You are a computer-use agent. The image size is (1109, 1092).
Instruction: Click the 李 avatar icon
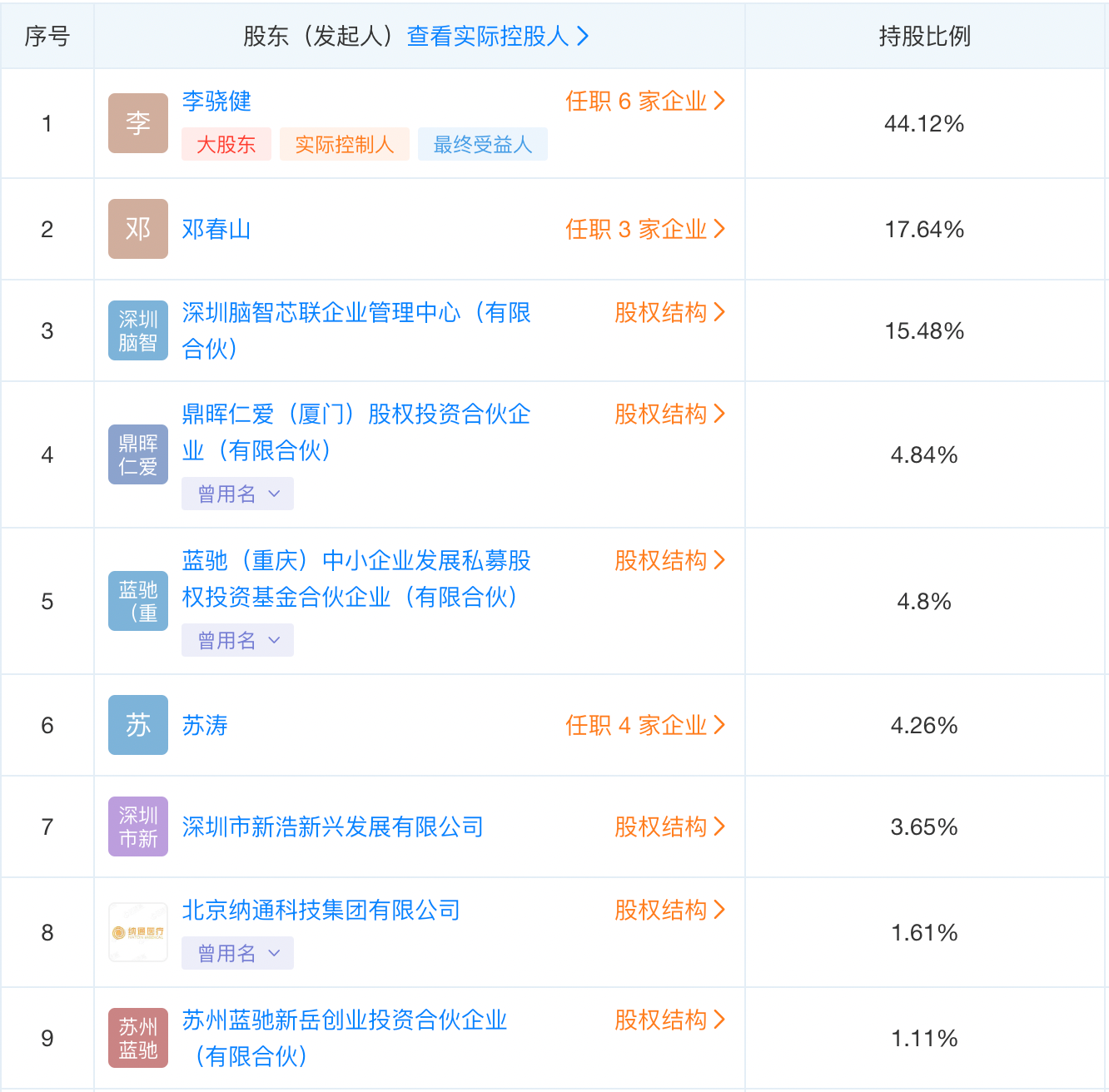coord(138,123)
